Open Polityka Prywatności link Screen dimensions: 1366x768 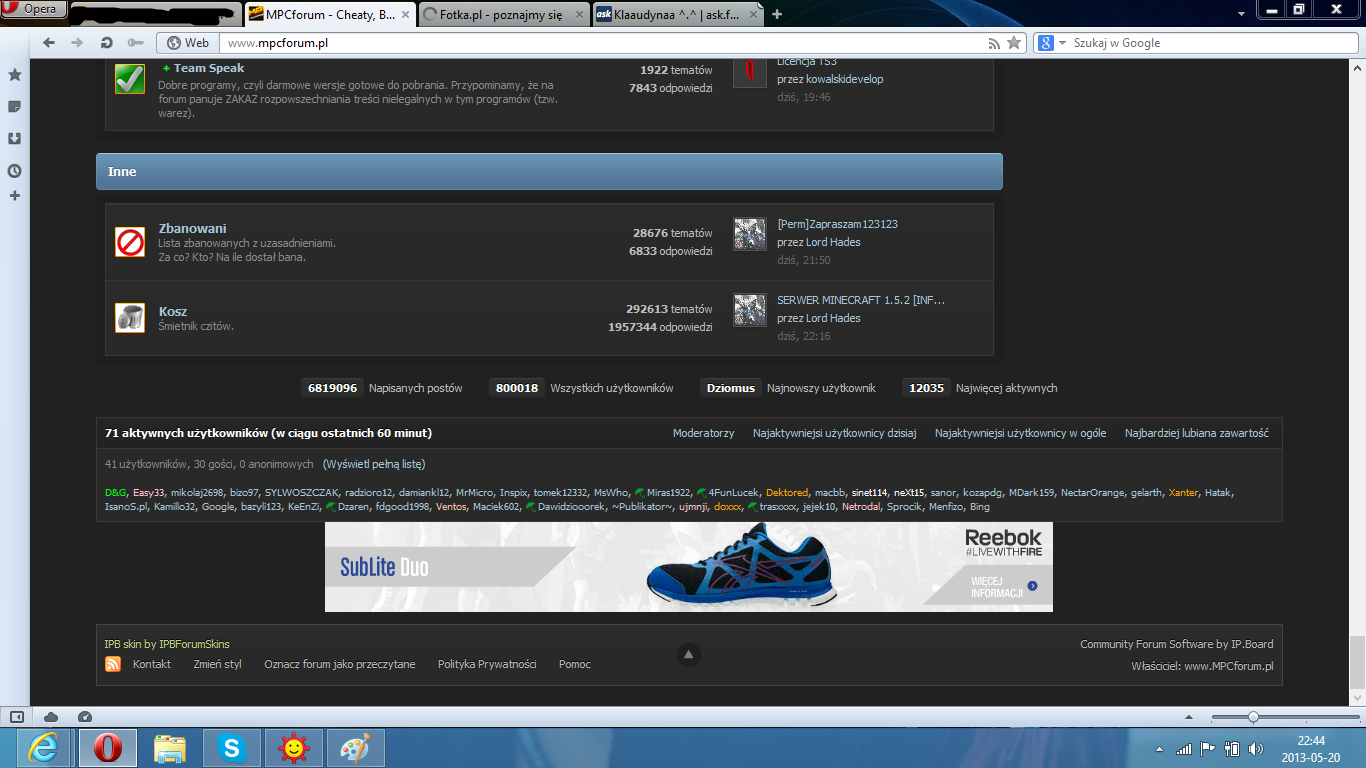pyautogui.click(x=487, y=664)
